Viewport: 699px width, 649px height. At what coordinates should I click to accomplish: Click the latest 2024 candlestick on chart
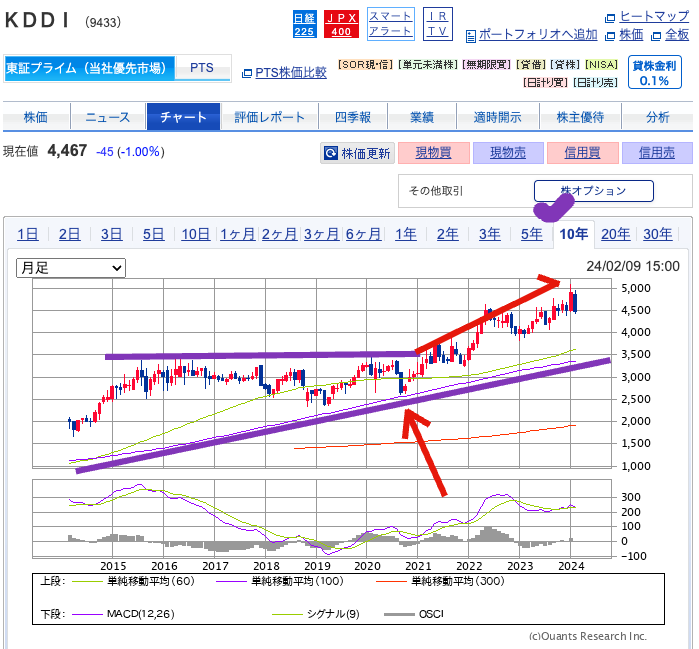575,302
